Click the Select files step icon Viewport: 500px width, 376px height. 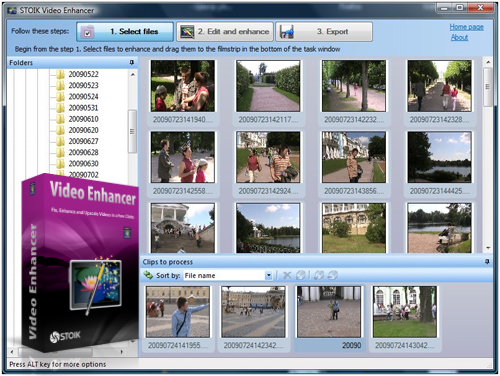pyautogui.click(x=88, y=32)
